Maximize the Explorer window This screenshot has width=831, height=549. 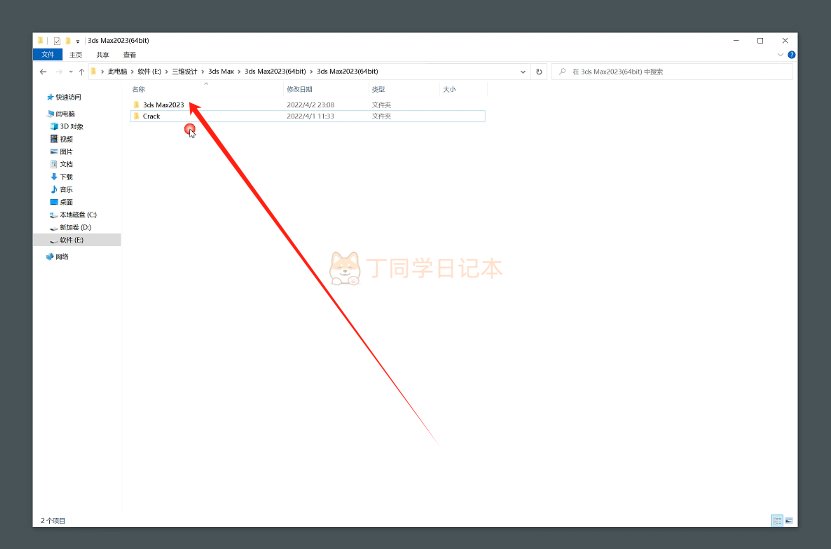pyautogui.click(x=760, y=41)
